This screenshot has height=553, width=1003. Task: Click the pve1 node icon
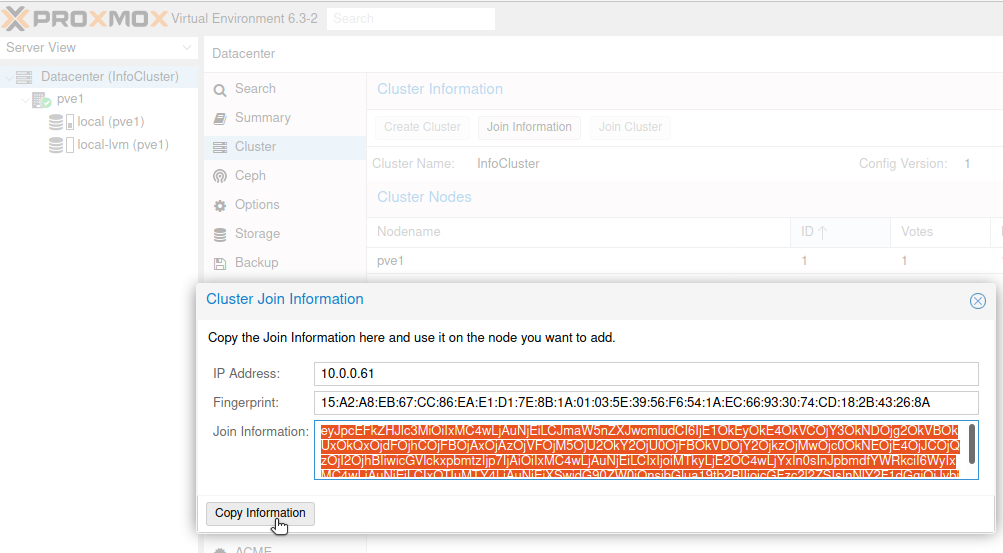click(x=42, y=100)
